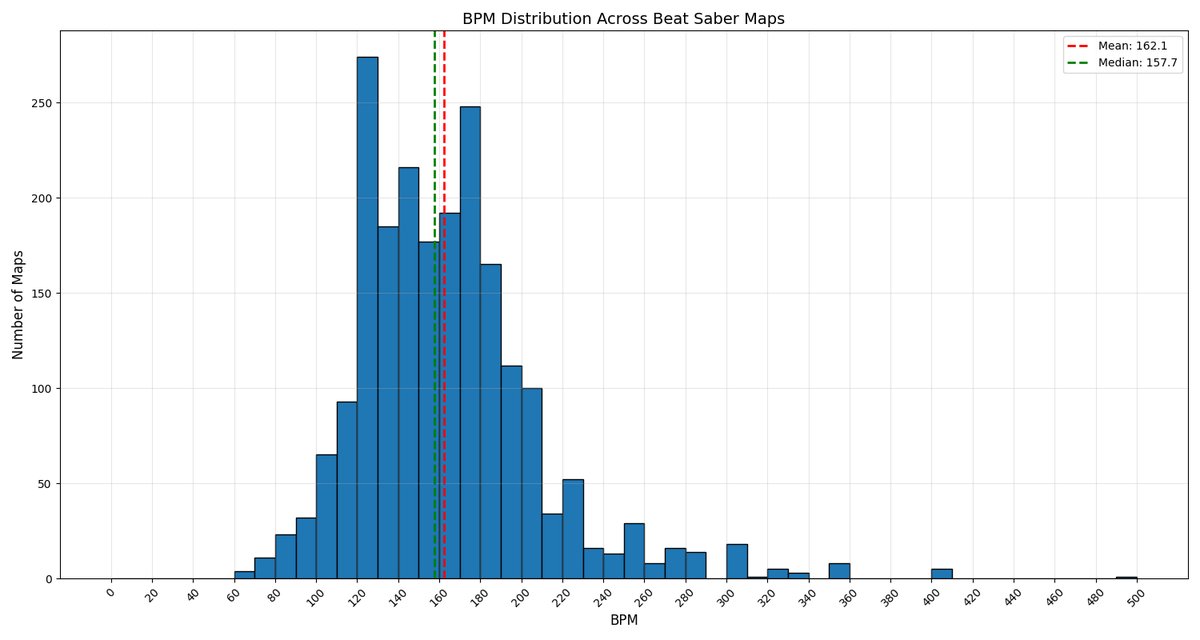Click the x-axis tick label 0
Screen dimensions: 1200x640
click(x=110, y=593)
